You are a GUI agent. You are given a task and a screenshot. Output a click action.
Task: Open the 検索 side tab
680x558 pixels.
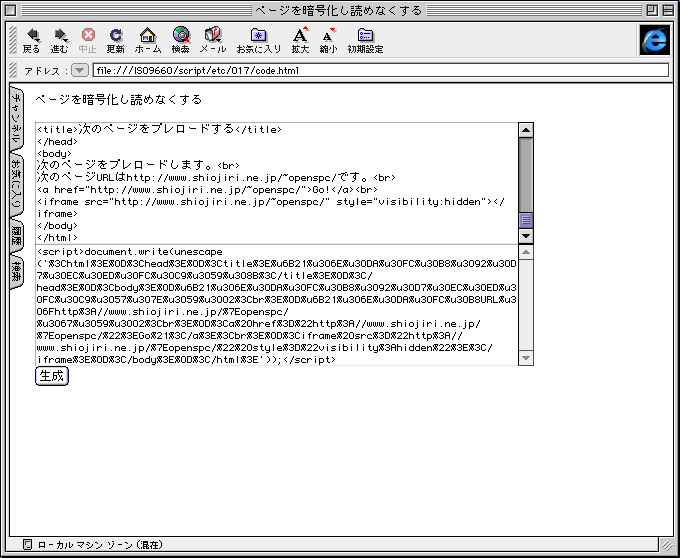[16, 273]
